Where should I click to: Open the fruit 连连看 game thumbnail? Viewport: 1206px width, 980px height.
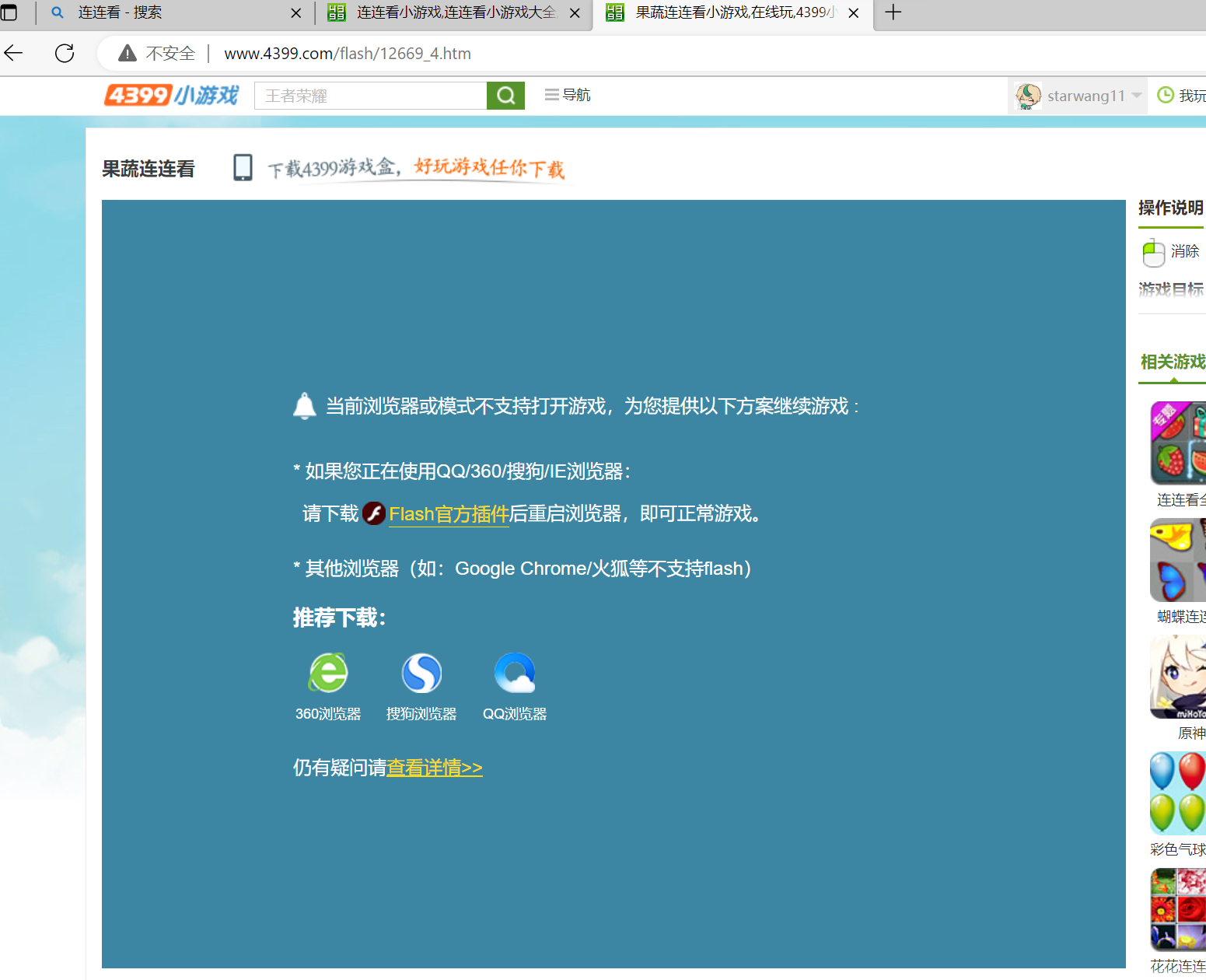[1178, 443]
